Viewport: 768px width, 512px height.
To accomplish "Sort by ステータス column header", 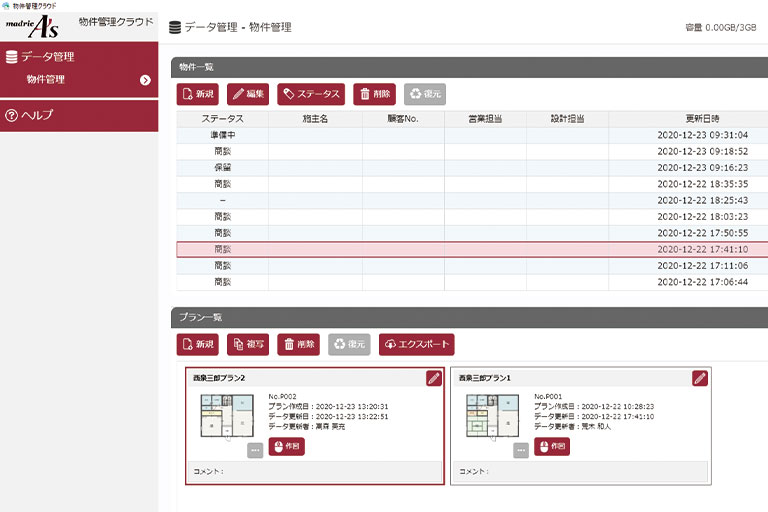I will pyautogui.click(x=222, y=119).
